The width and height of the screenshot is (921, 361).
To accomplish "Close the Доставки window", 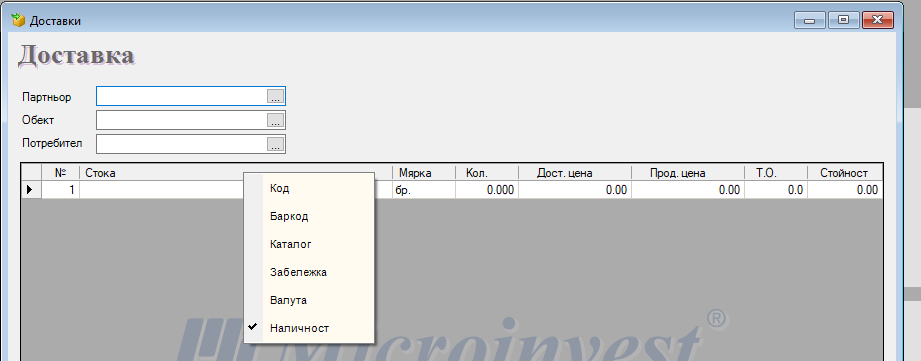I will (x=878, y=21).
